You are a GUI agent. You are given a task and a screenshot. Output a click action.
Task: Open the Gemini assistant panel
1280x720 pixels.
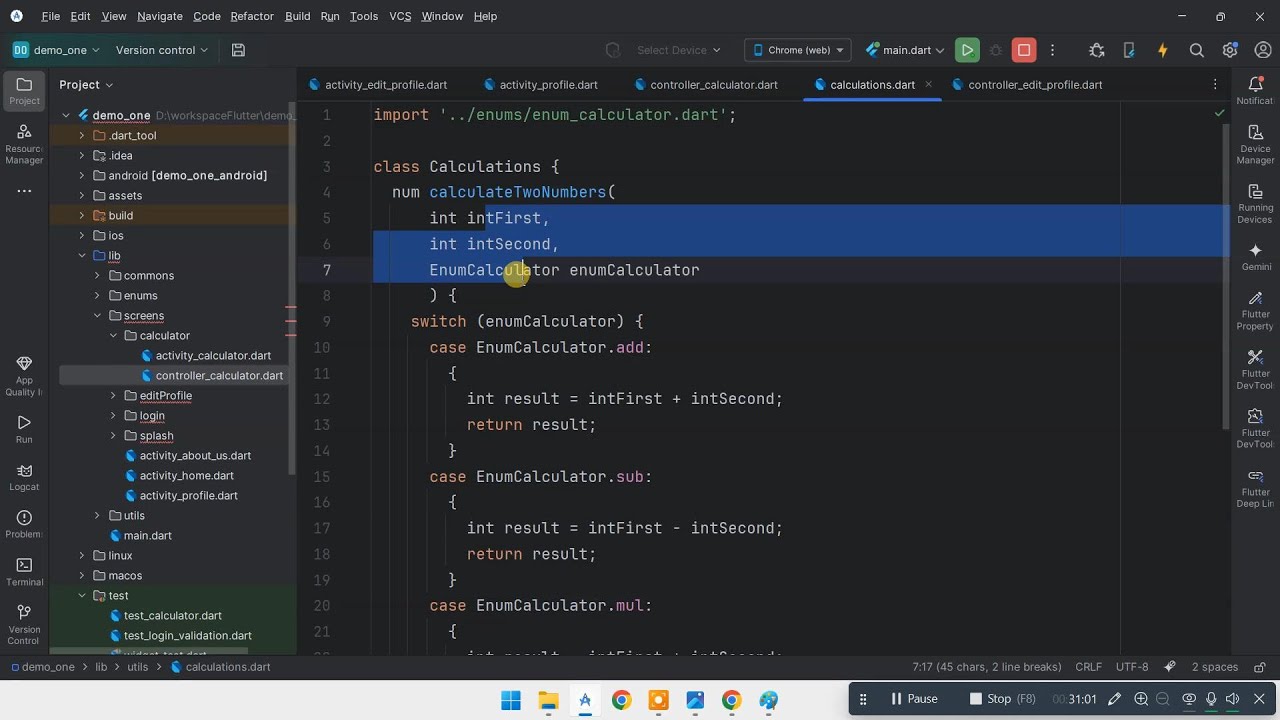pos(1255,257)
